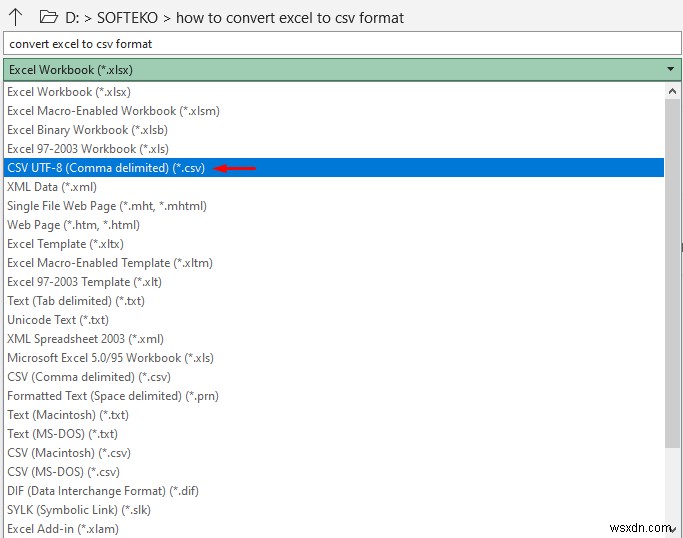The width and height of the screenshot is (683, 538).
Task: Choose Excel Template (*.xltx)
Action: (x=334, y=244)
